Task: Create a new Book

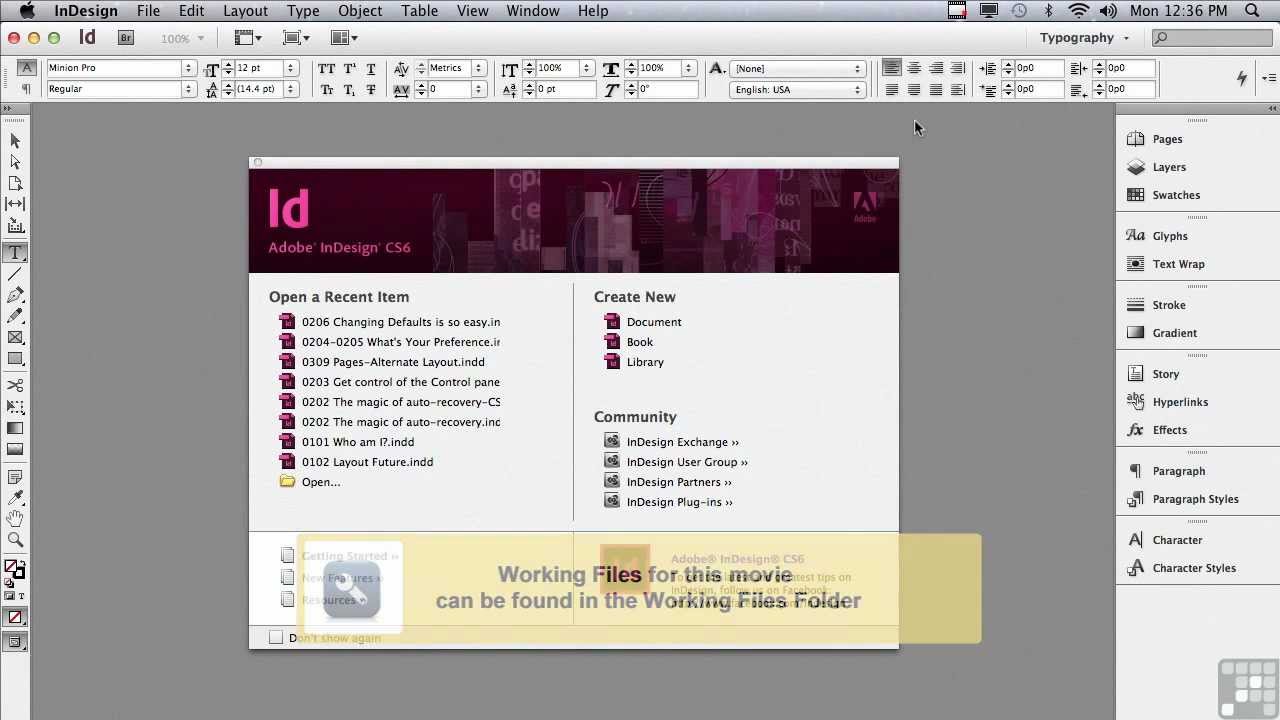Action: [x=628, y=342]
